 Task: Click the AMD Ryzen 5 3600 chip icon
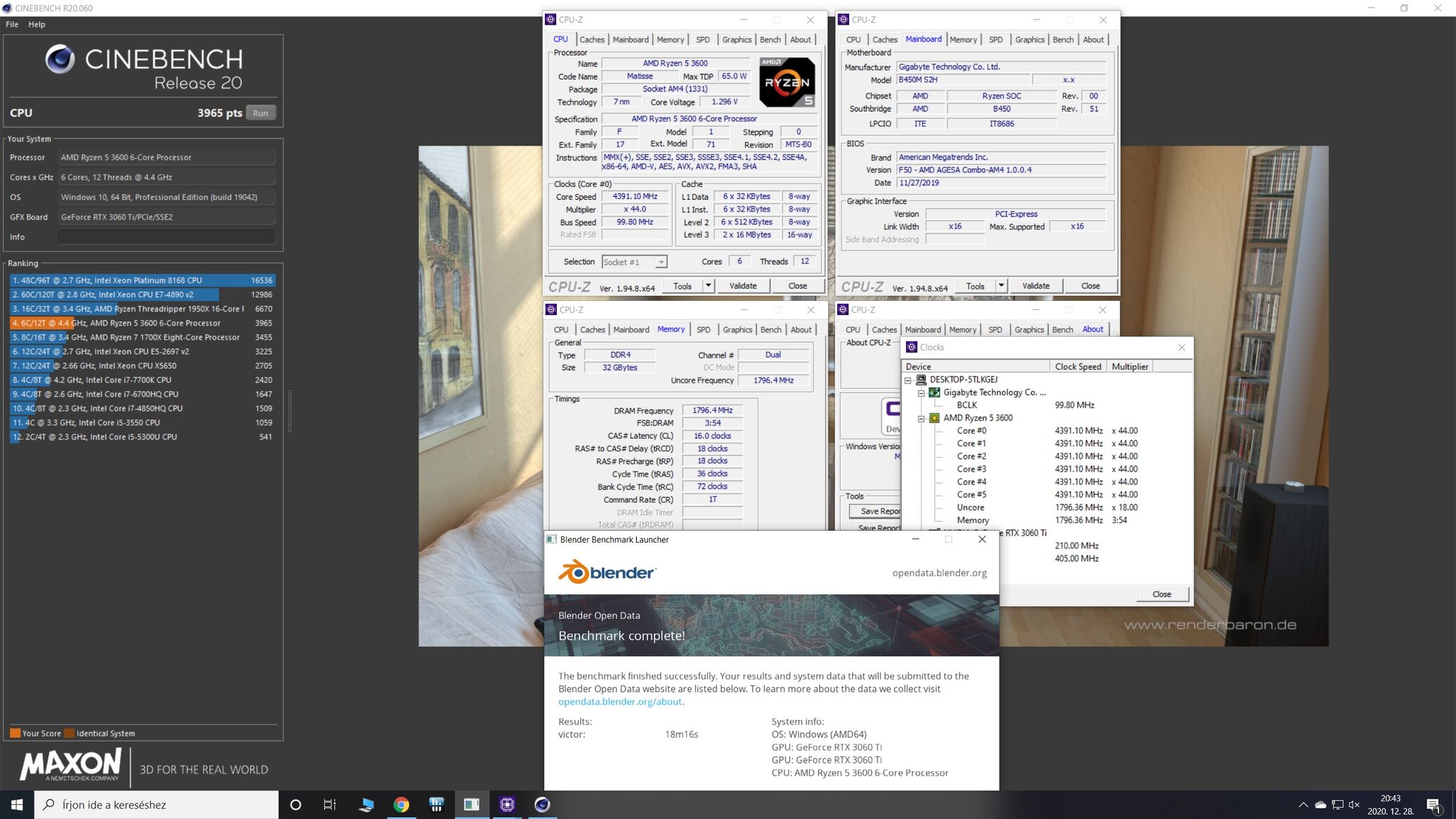[934, 418]
